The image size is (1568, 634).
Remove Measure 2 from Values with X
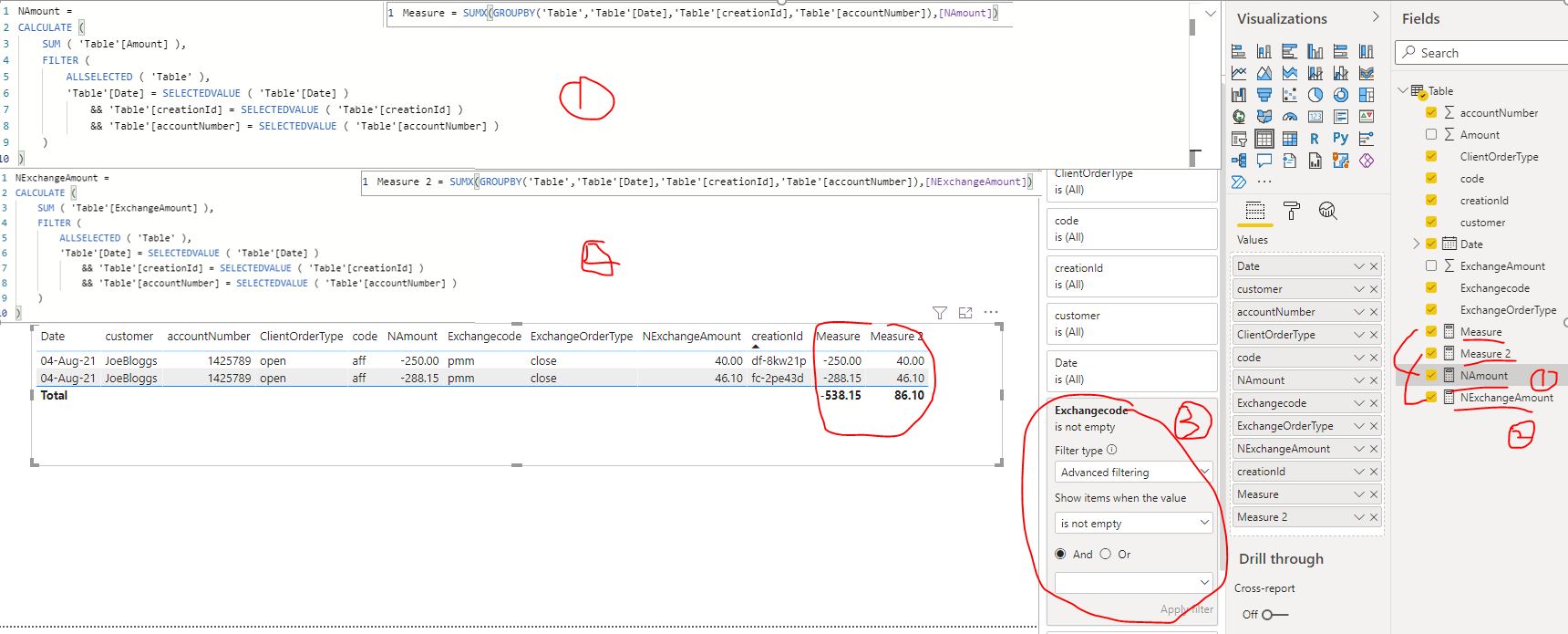pyautogui.click(x=1374, y=517)
